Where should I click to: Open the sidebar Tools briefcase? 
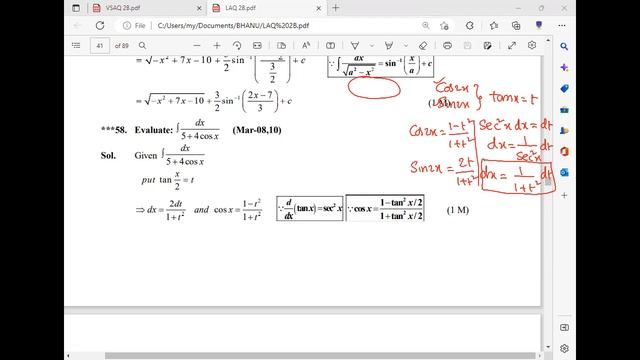(564, 109)
